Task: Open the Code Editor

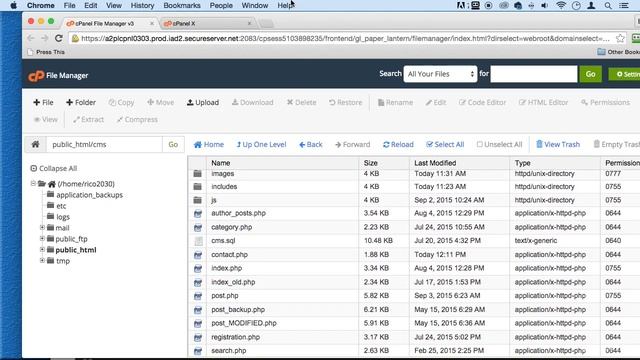Action: 482,102
